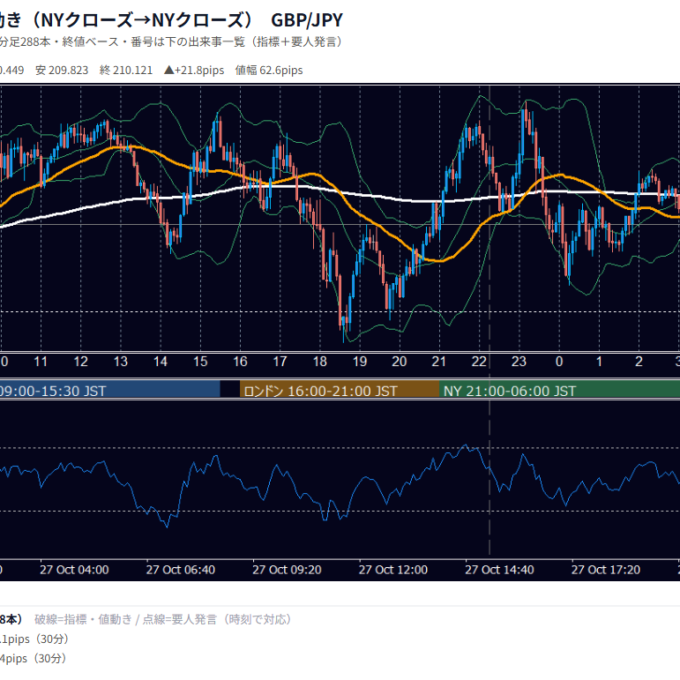680x680 pixels.
Task: Click hour label 14 on time axis
Action: 160,361
